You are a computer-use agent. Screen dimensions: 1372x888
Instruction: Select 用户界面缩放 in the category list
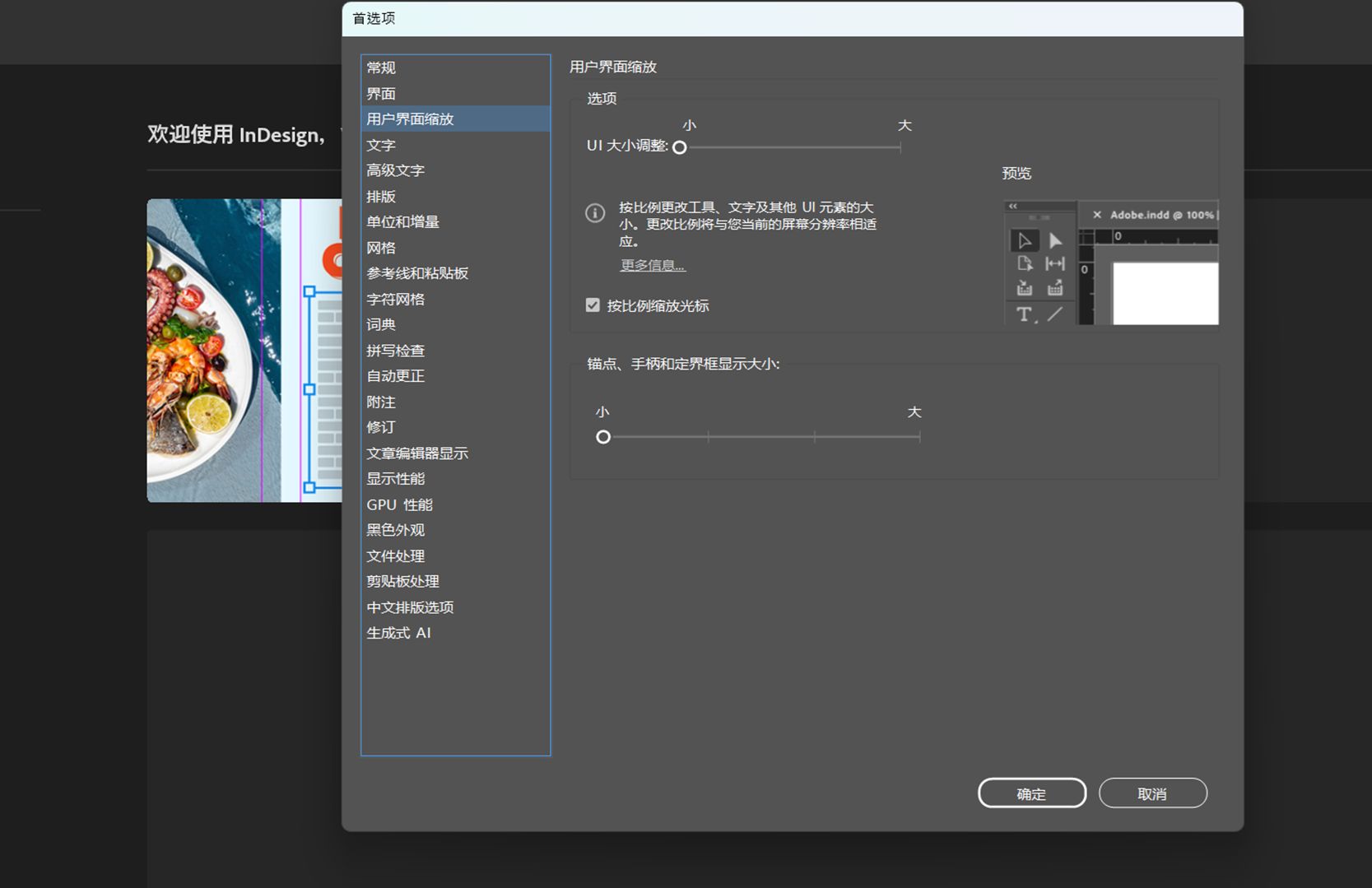[x=455, y=119]
